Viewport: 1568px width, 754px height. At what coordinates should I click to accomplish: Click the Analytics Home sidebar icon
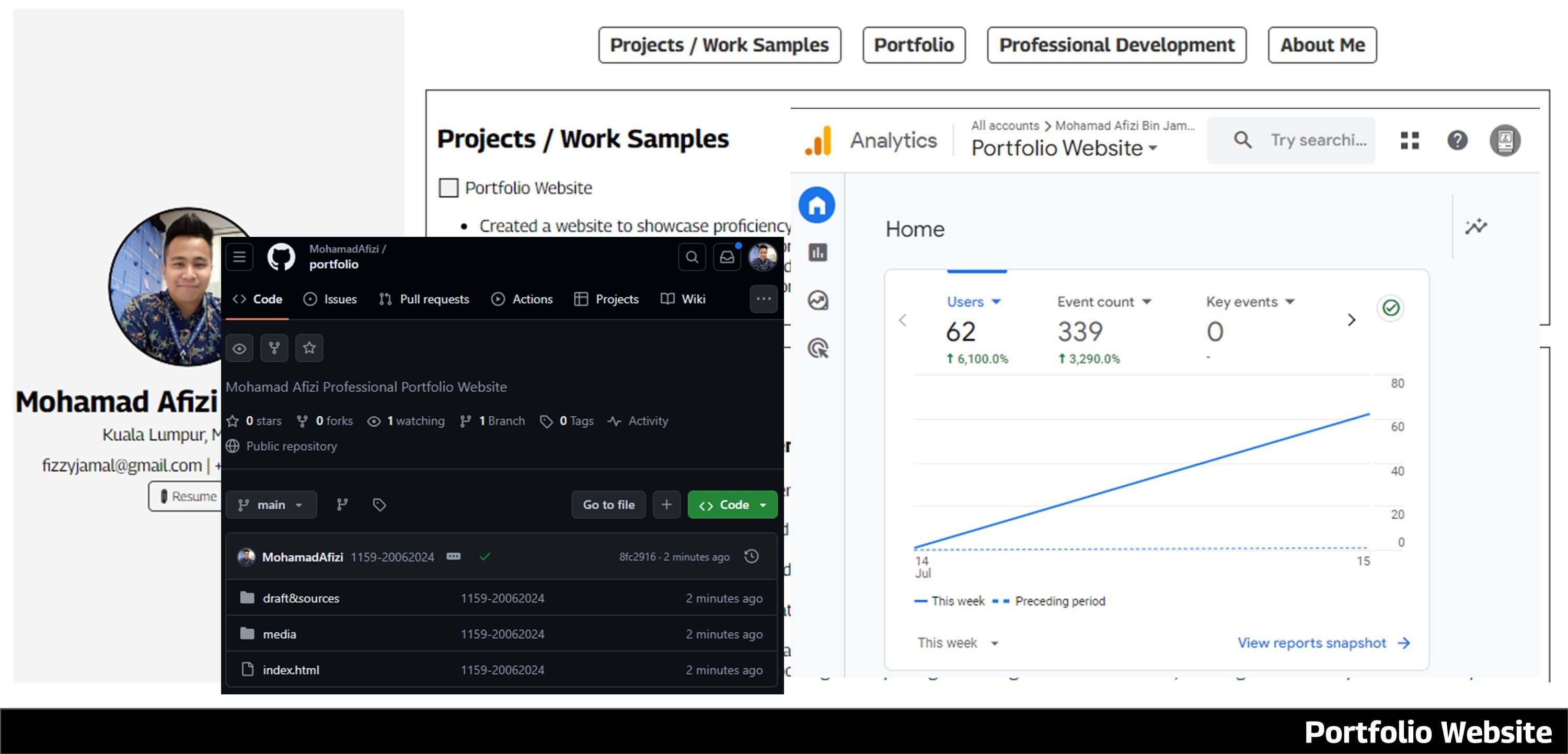click(x=817, y=205)
